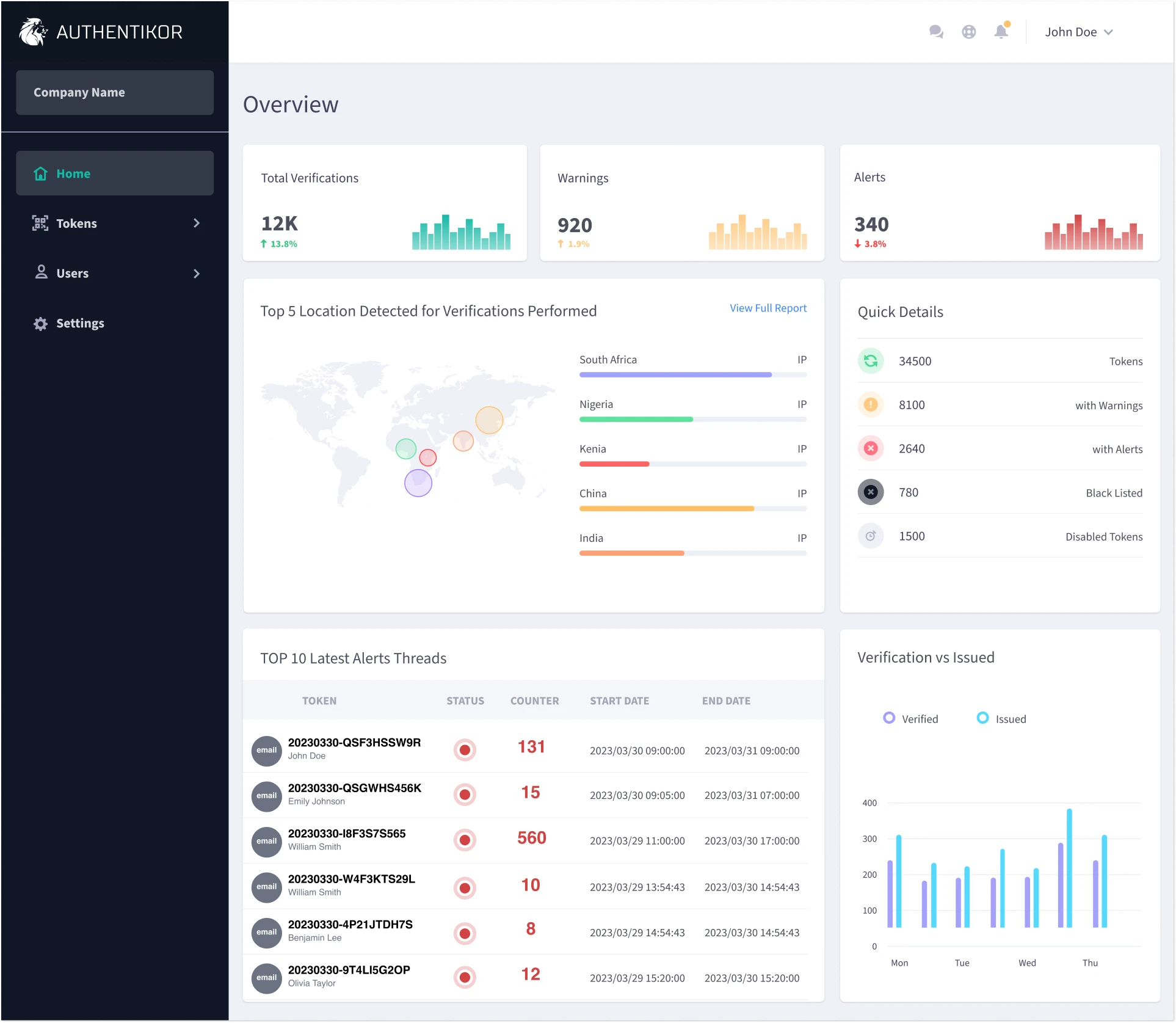This screenshot has width=1176, height=1023.
Task: Click the View Full Report link
Action: (768, 308)
